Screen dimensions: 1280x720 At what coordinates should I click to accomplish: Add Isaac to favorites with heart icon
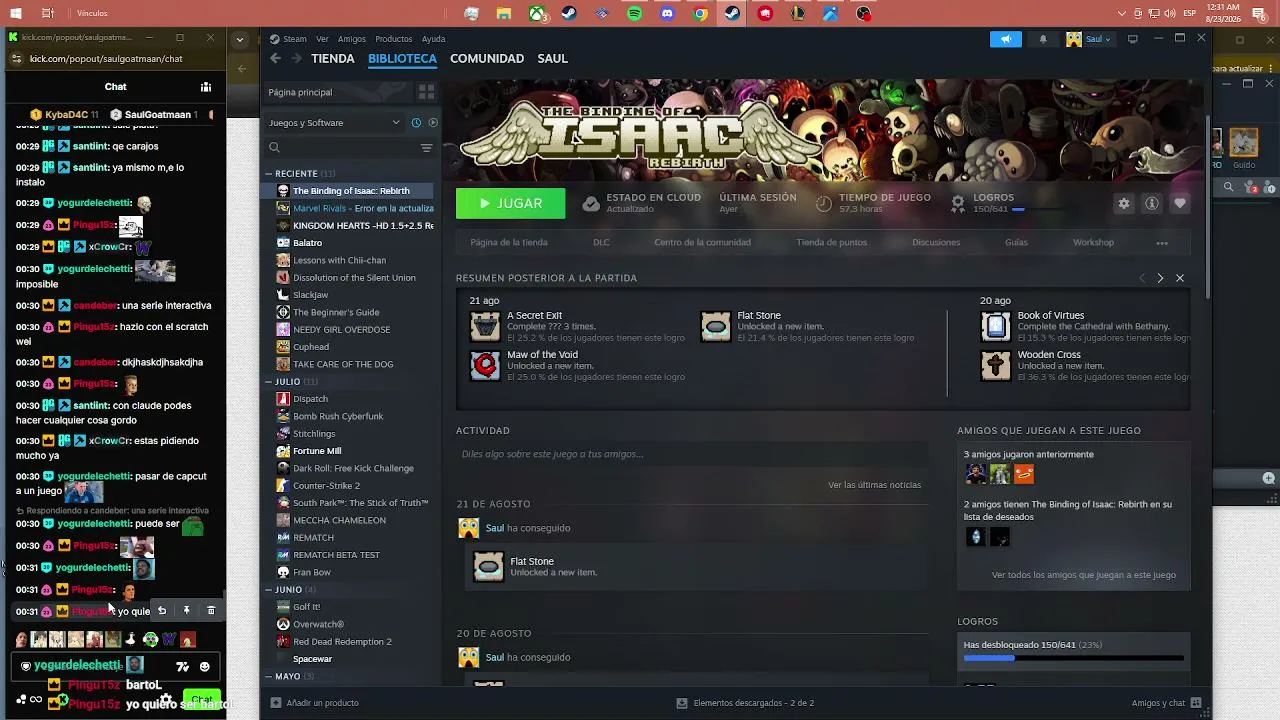pos(1180,203)
